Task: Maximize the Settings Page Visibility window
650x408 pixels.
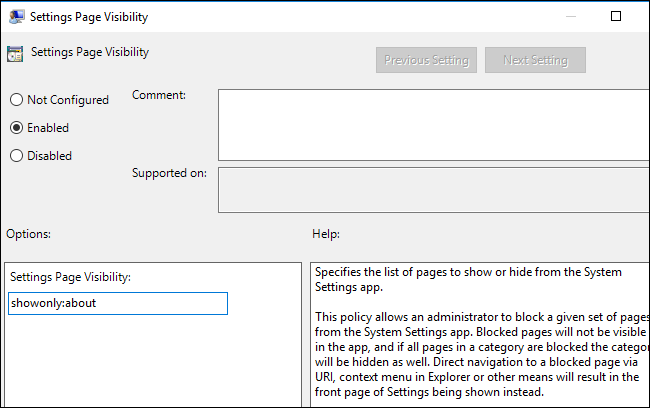Action: 616,16
